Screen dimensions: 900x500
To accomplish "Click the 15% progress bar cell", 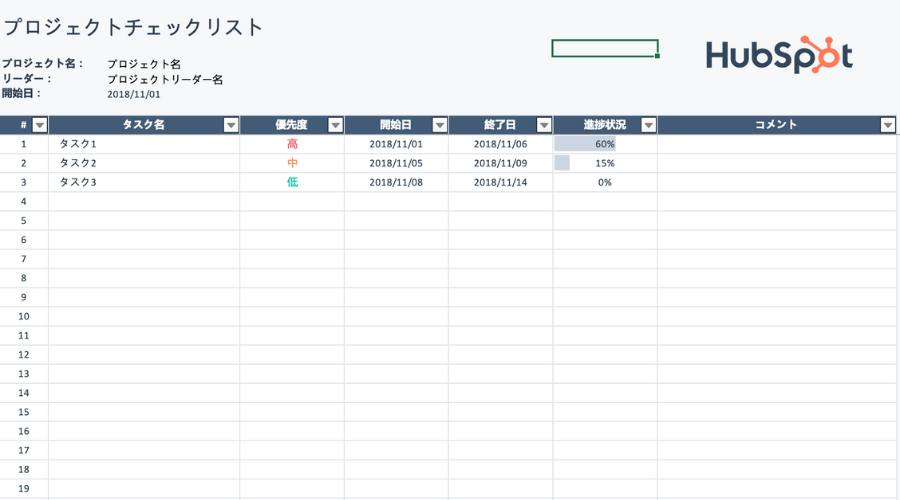I will click(x=604, y=163).
